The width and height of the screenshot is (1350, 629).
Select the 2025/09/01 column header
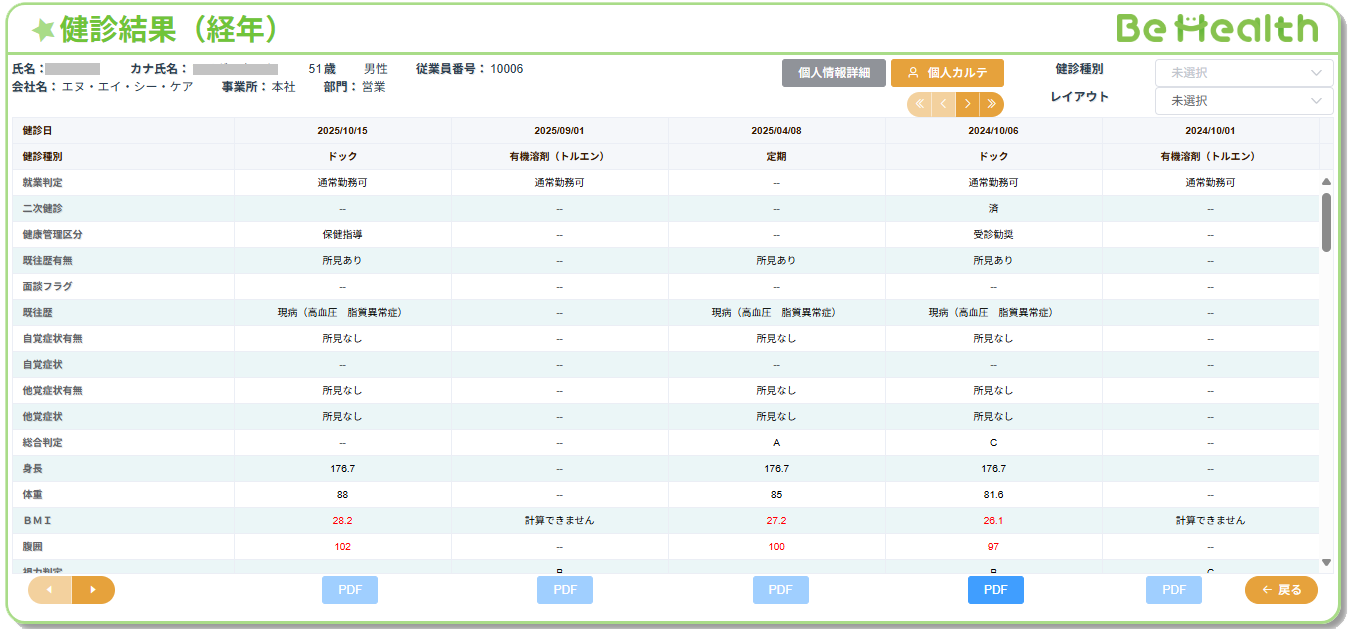[x=559, y=131]
